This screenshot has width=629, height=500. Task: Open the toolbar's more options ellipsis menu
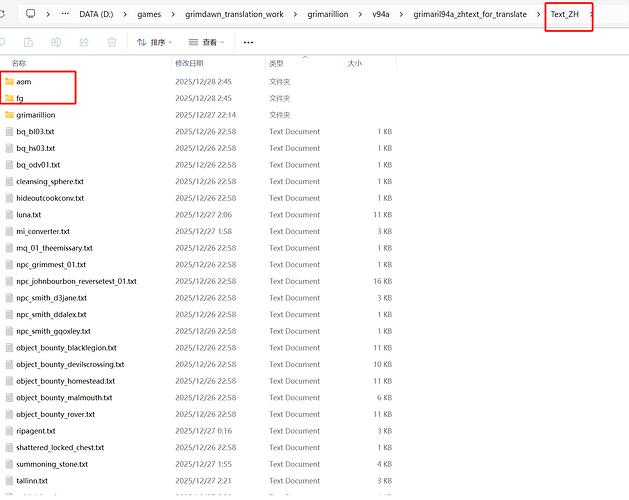point(248,42)
